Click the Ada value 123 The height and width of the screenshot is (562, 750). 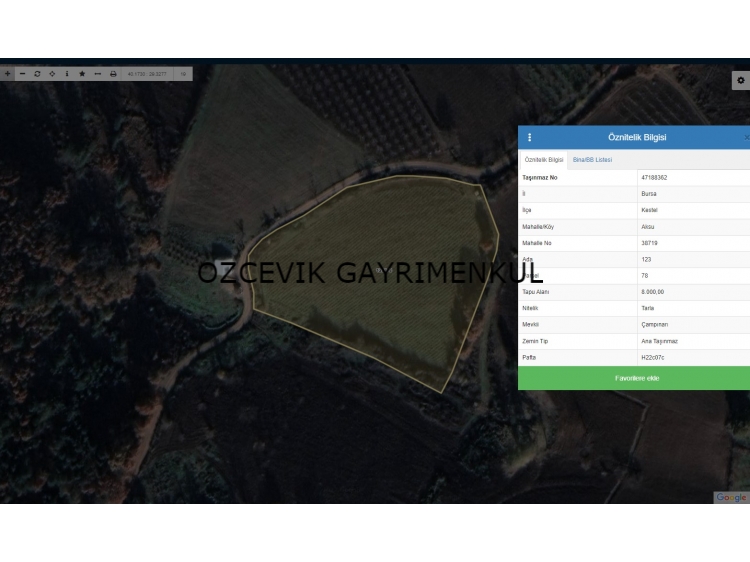click(x=646, y=259)
